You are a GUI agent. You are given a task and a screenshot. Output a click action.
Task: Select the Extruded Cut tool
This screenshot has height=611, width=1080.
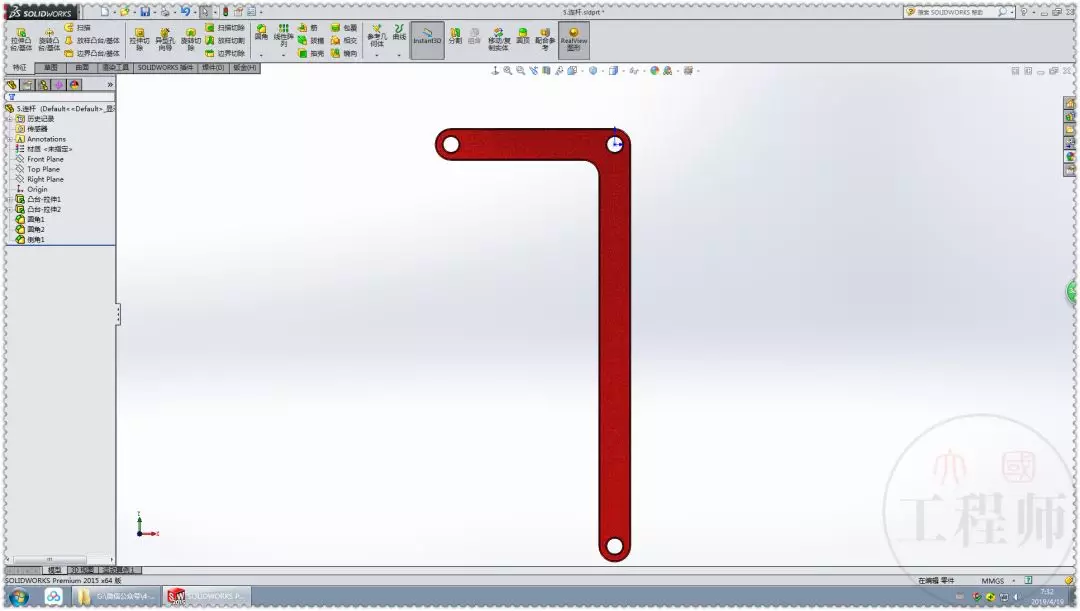139,39
